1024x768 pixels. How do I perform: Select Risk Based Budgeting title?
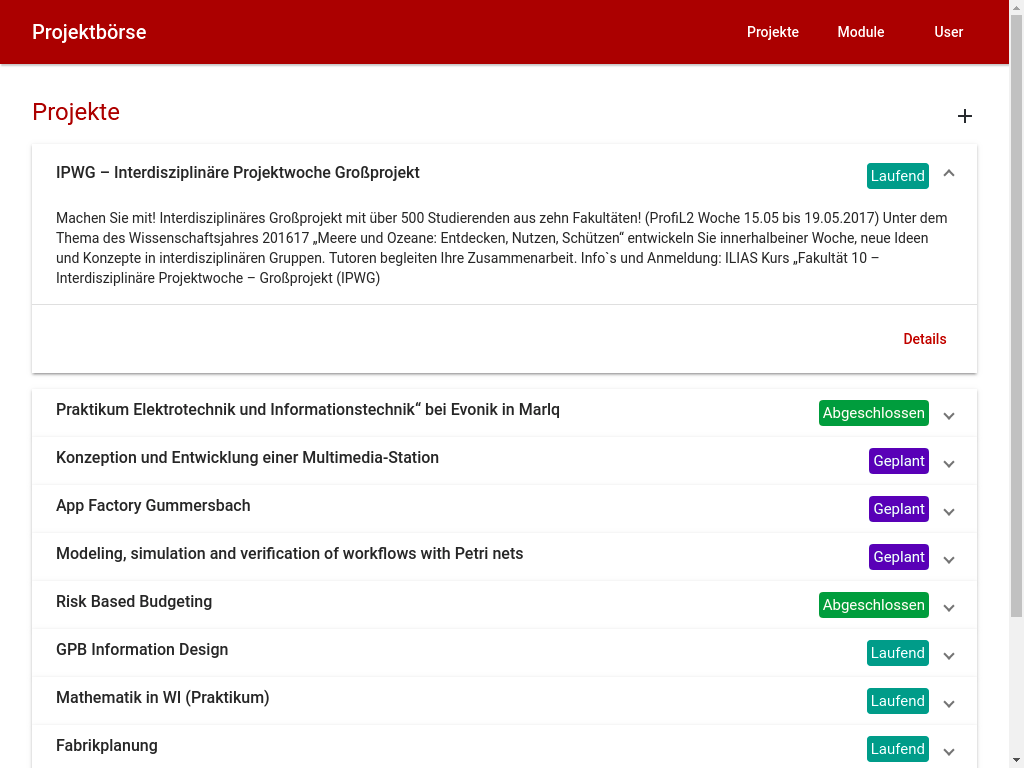pyautogui.click(x=134, y=601)
